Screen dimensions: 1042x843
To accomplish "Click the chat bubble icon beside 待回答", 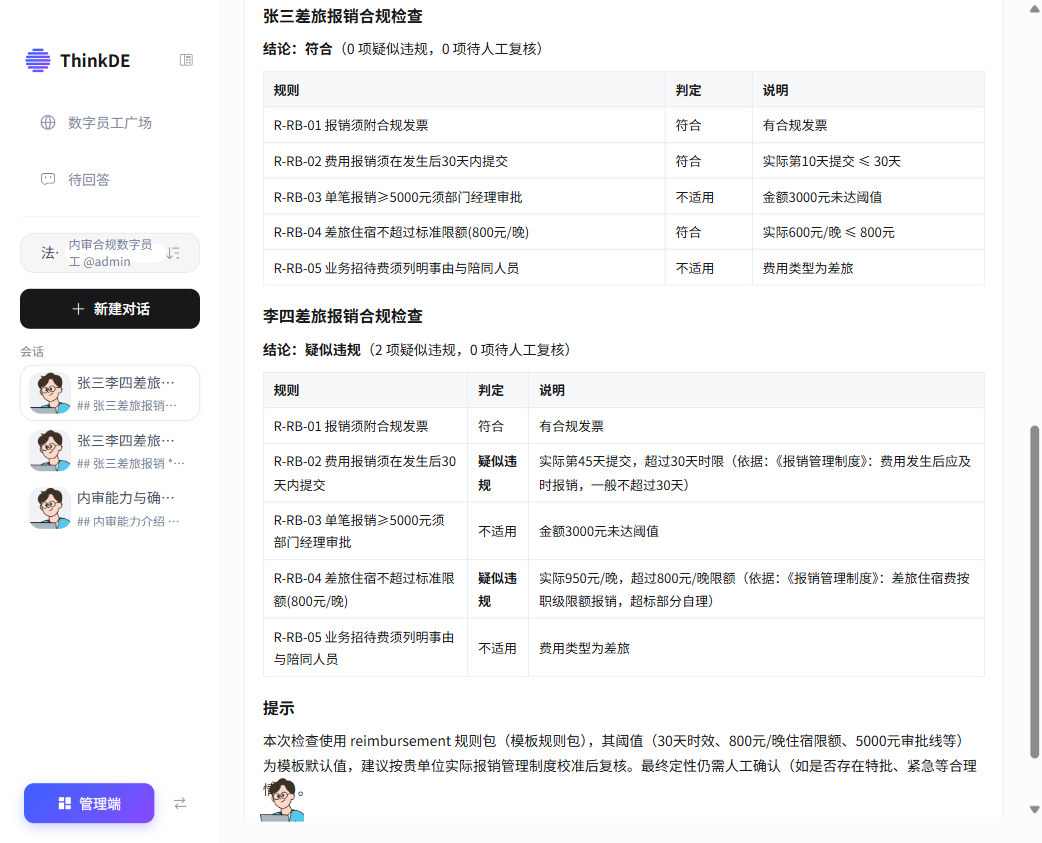I will 48,179.
